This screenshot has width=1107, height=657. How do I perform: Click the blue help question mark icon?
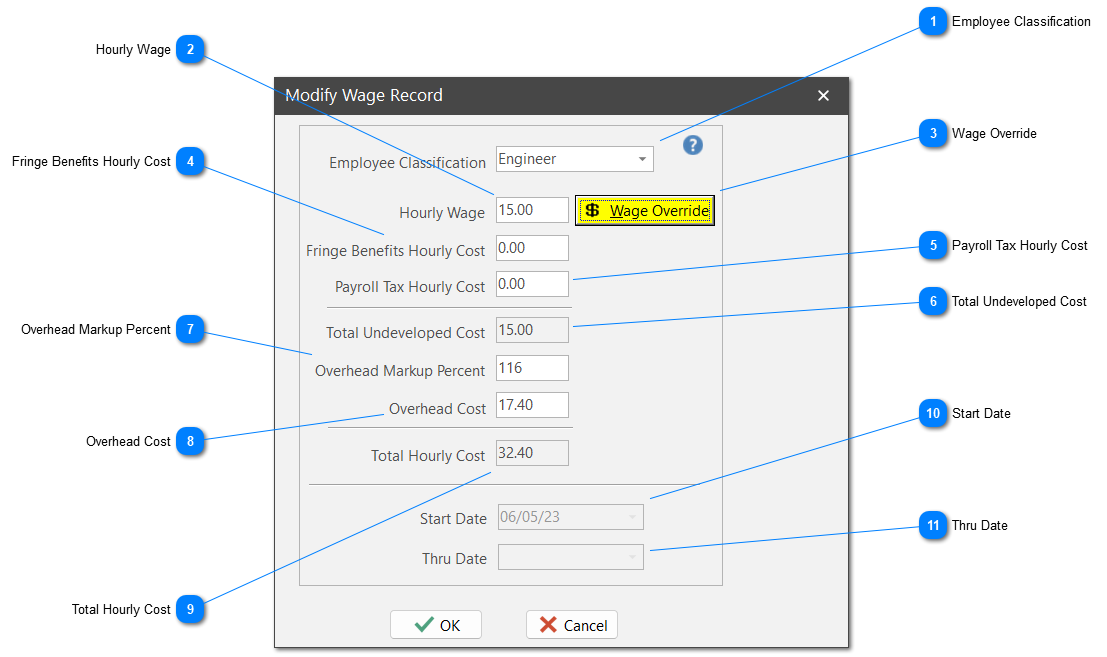point(693,145)
